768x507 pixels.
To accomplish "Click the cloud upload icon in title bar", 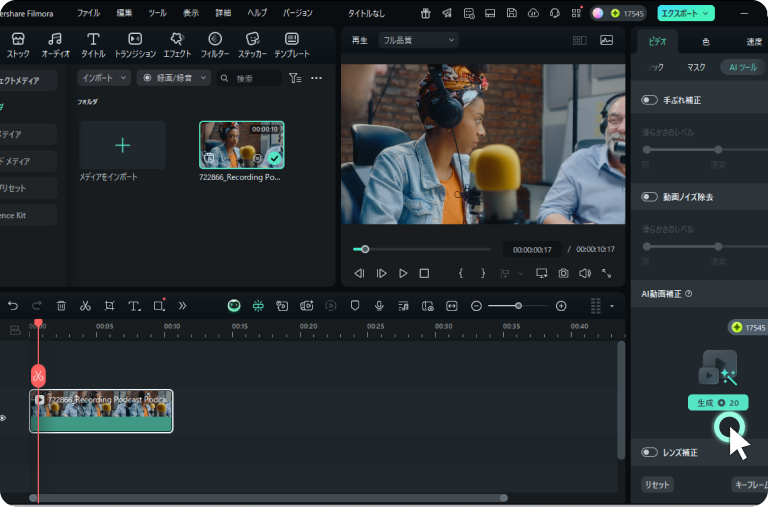I will [533, 13].
